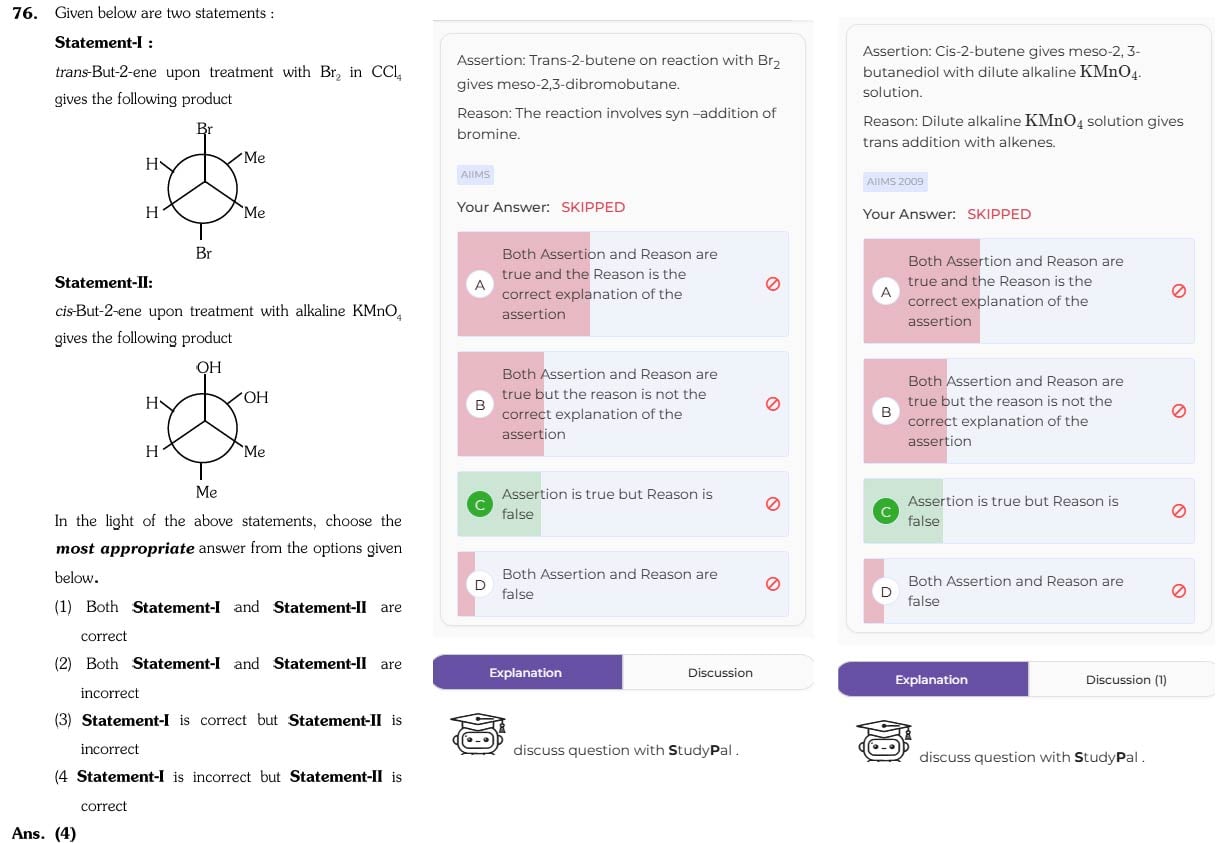Click 'discuss question with StudyPal' in middle panel

tap(626, 750)
